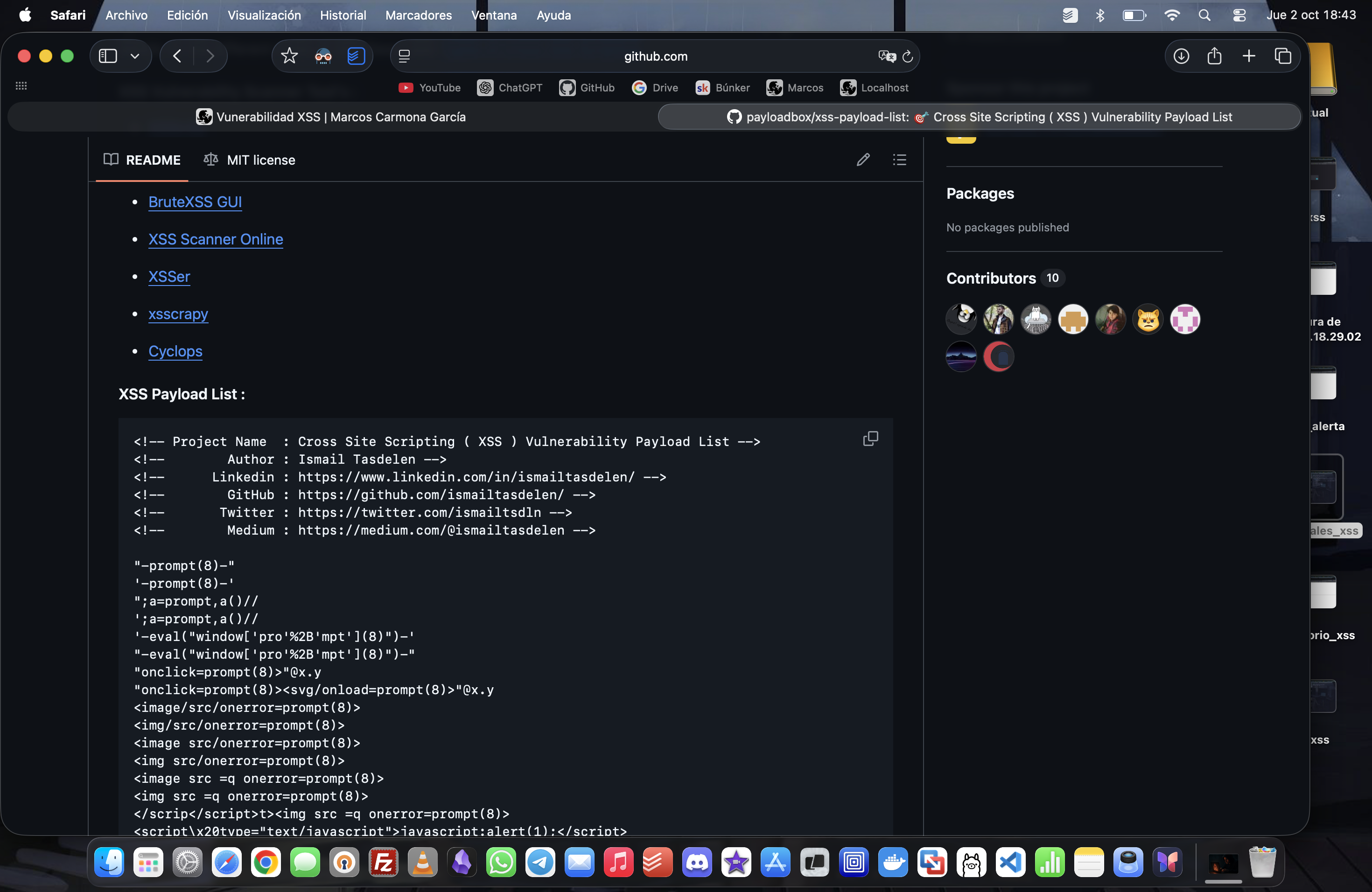Open the ChatGPT favorites bookmark

[x=510, y=88]
